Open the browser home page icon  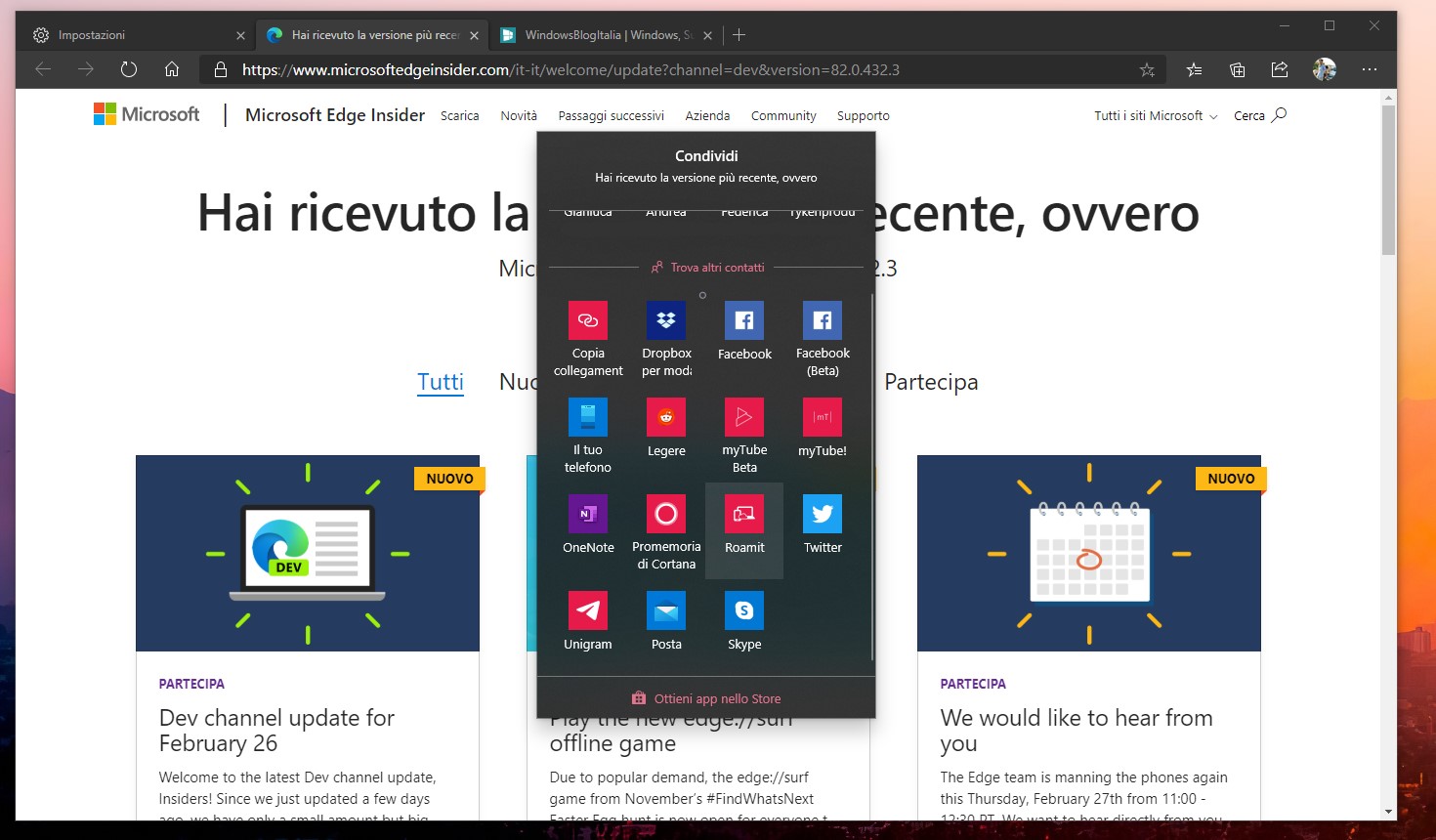(x=172, y=69)
